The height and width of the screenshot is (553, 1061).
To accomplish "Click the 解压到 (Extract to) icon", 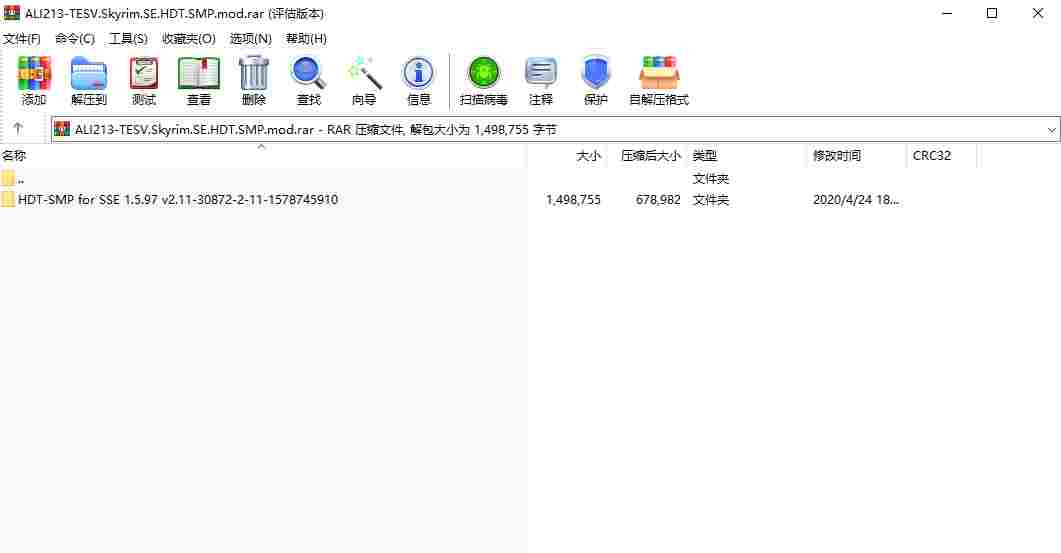I will coord(89,73).
